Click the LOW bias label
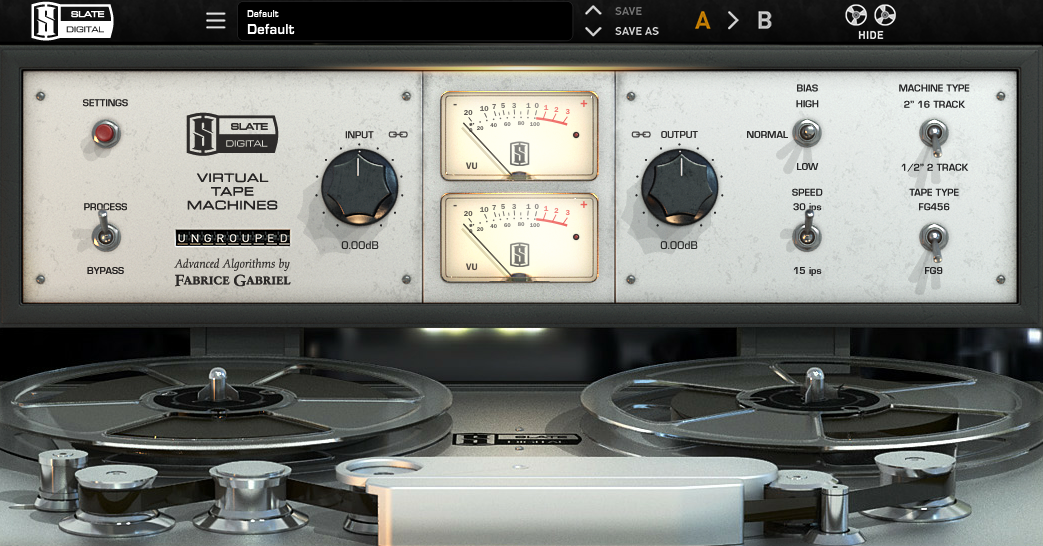Viewport: 1043px width, 546px height. (807, 166)
